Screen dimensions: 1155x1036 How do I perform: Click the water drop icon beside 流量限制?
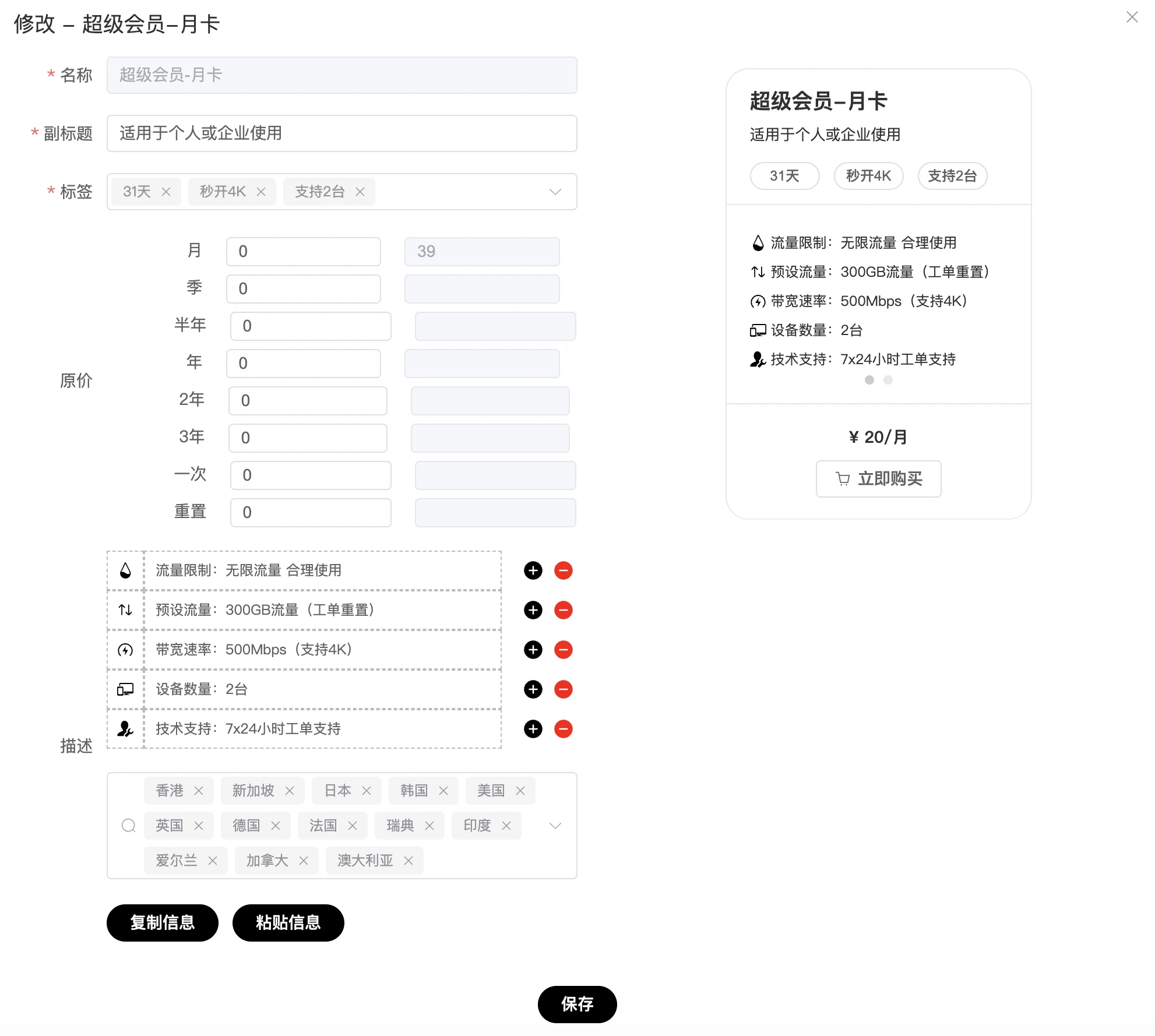tap(125, 570)
